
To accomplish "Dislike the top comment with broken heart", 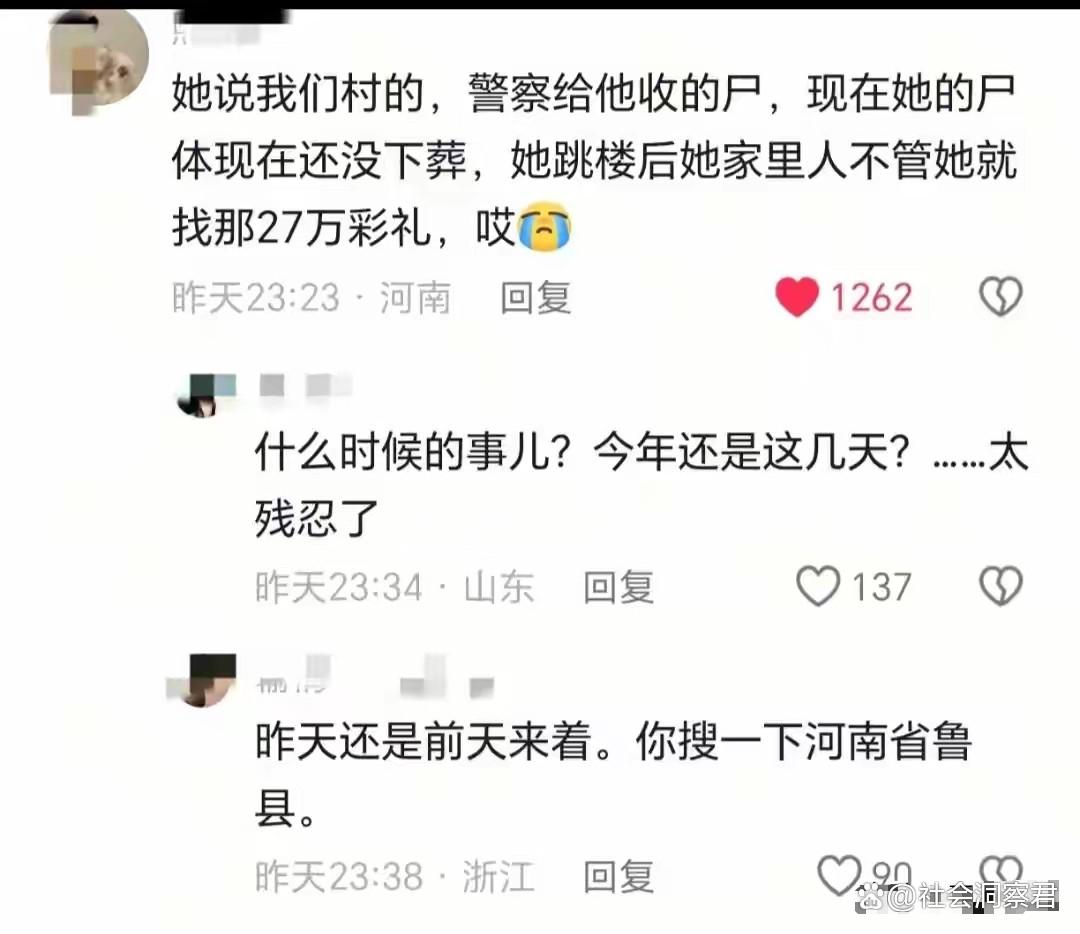I will (x=1000, y=297).
